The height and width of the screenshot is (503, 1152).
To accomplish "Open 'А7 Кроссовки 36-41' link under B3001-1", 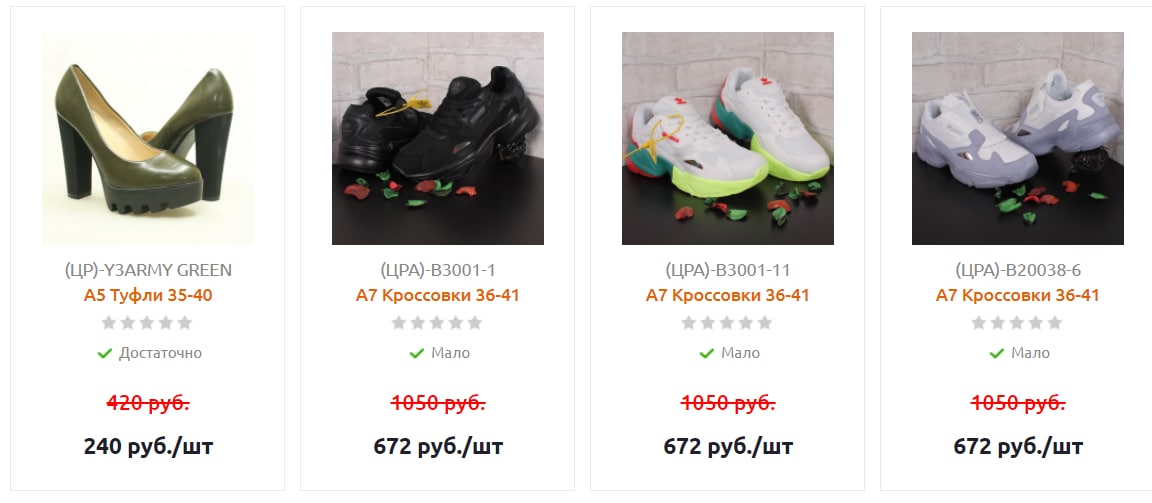I will tap(438, 295).
